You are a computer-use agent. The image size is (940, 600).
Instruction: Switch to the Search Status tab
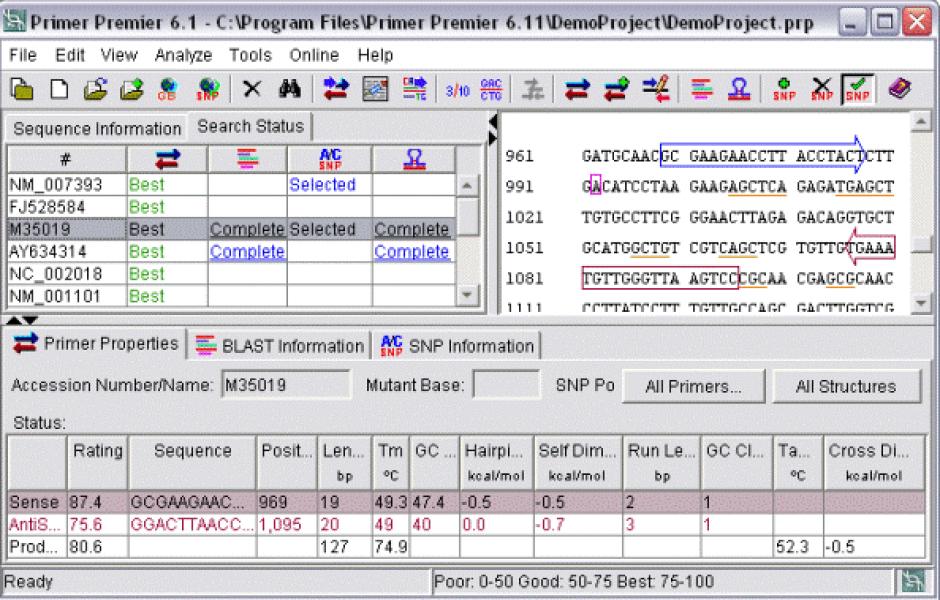pyautogui.click(x=251, y=126)
